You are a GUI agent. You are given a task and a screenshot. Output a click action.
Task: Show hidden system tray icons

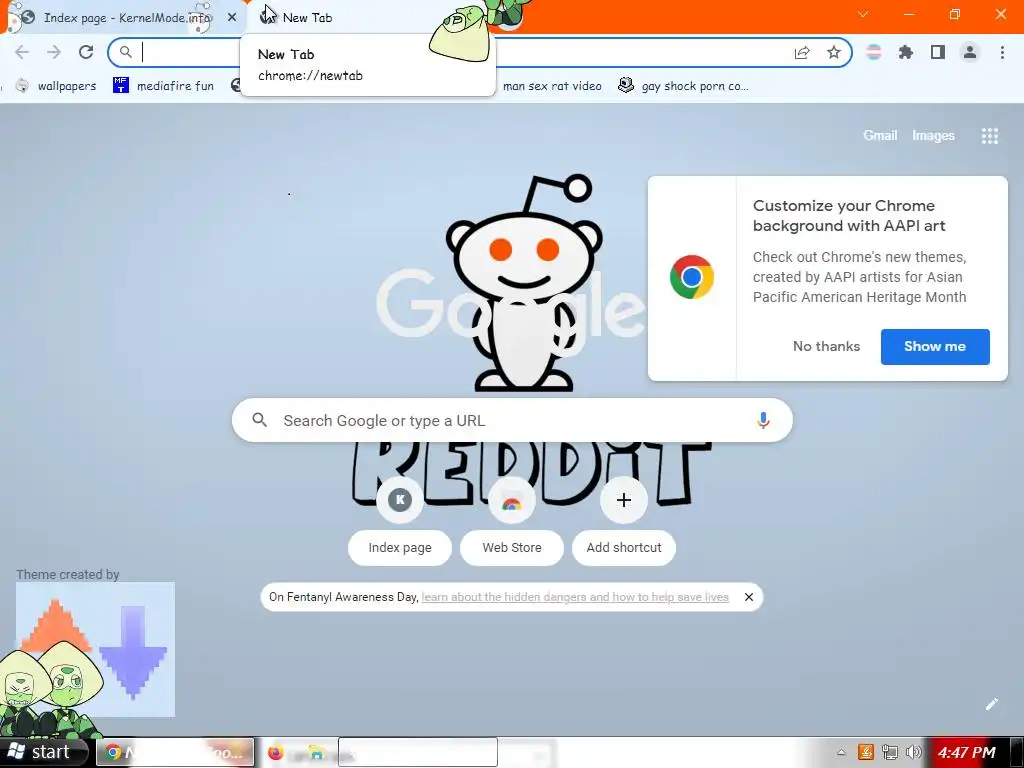pyautogui.click(x=841, y=752)
